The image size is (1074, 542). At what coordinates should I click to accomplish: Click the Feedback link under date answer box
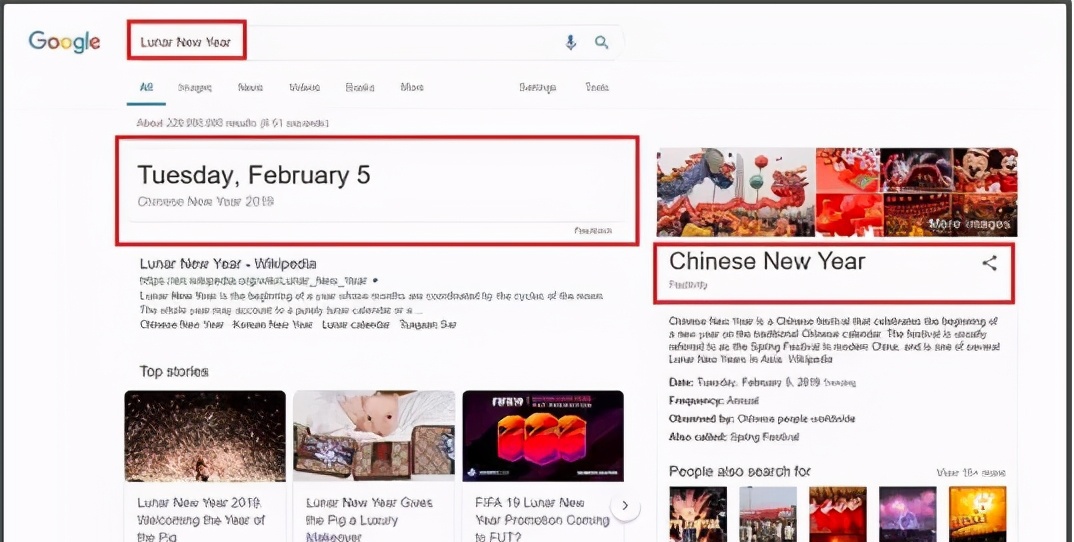coord(592,231)
